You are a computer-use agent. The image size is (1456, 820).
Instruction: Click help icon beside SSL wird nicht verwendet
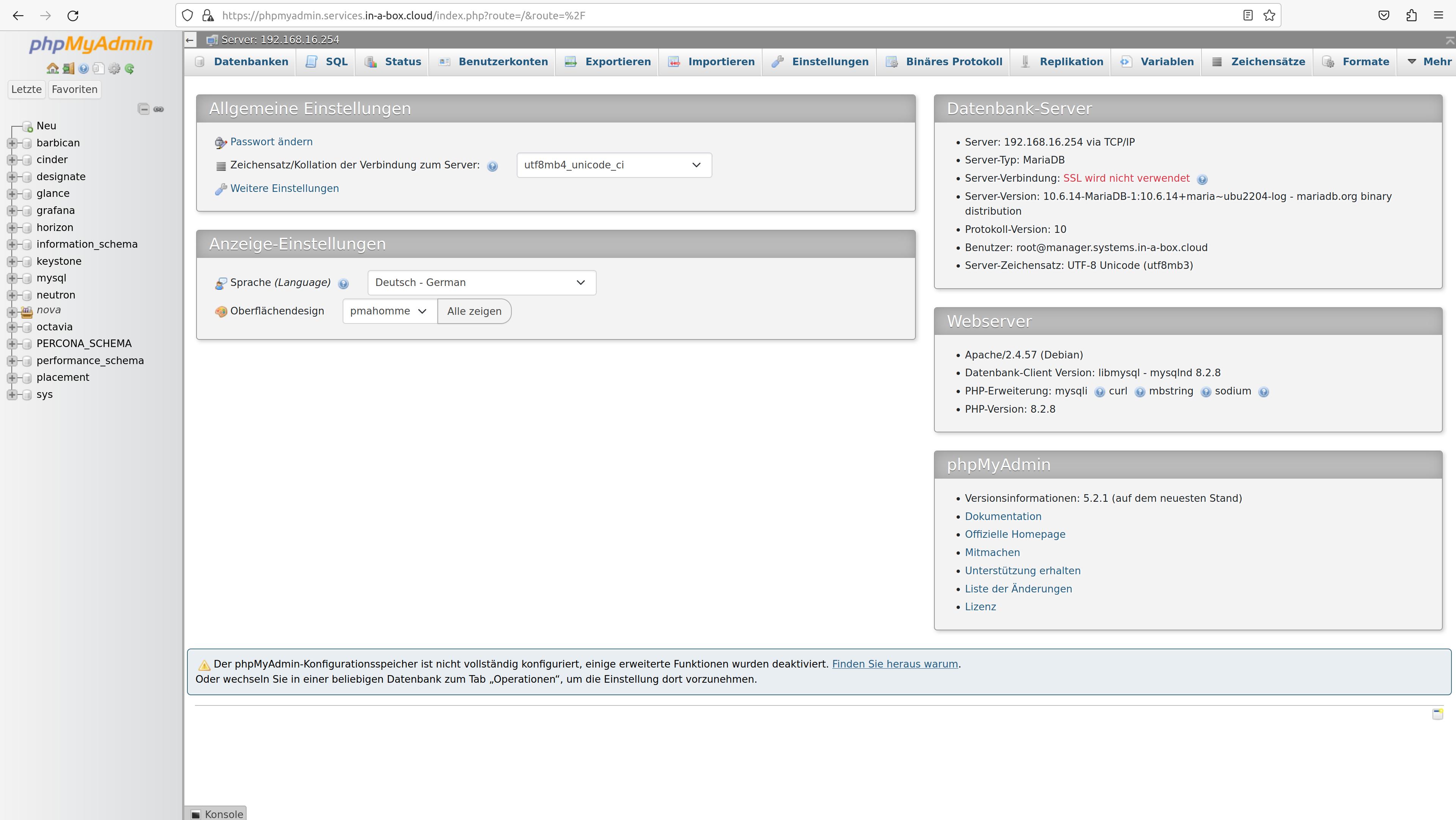tap(1202, 179)
